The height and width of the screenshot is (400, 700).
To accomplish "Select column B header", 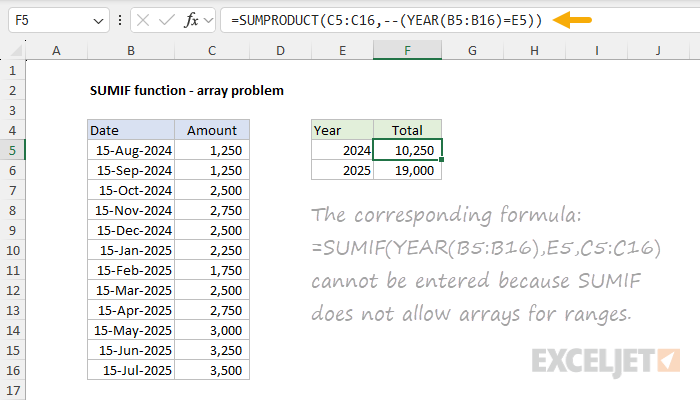I will (x=131, y=50).
